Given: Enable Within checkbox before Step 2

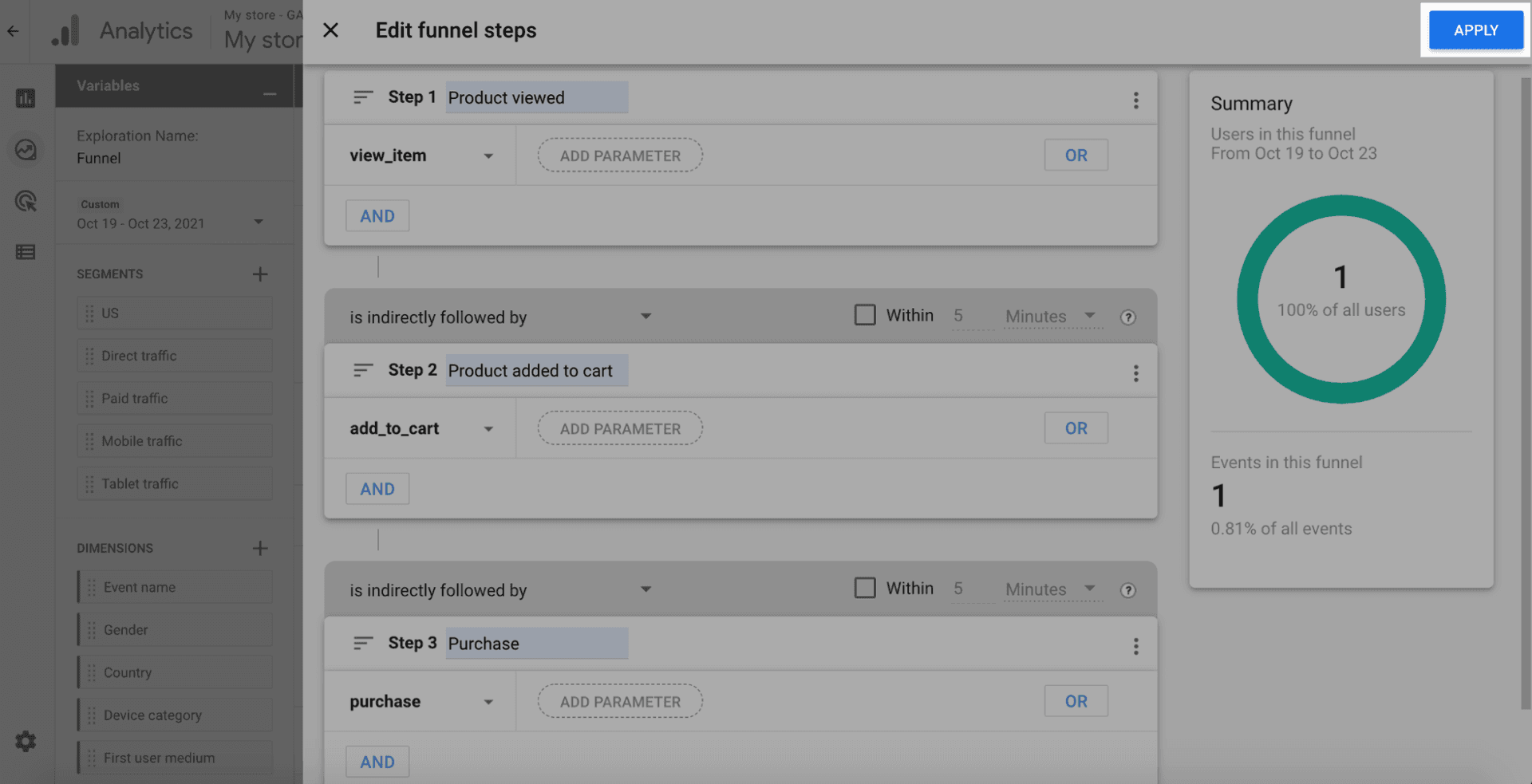Looking at the screenshot, I should pyautogui.click(x=865, y=315).
